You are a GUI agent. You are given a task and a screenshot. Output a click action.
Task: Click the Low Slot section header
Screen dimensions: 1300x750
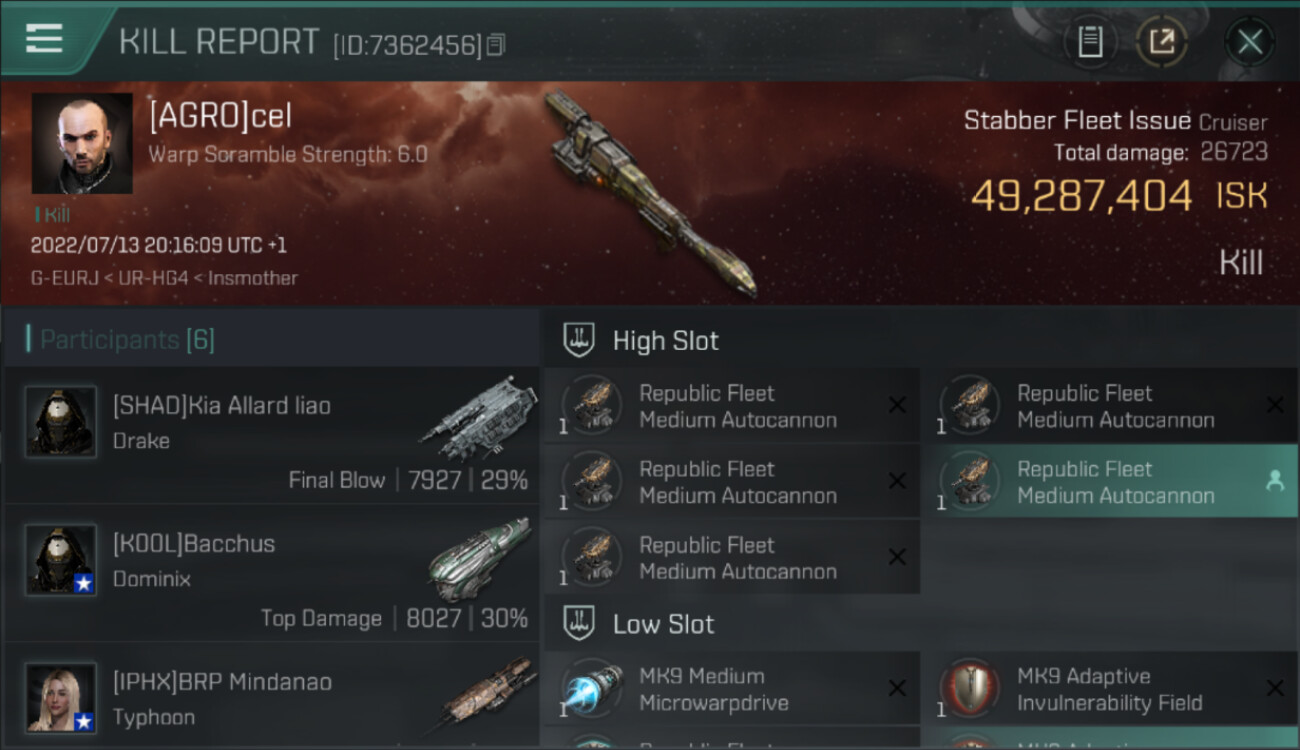664,624
